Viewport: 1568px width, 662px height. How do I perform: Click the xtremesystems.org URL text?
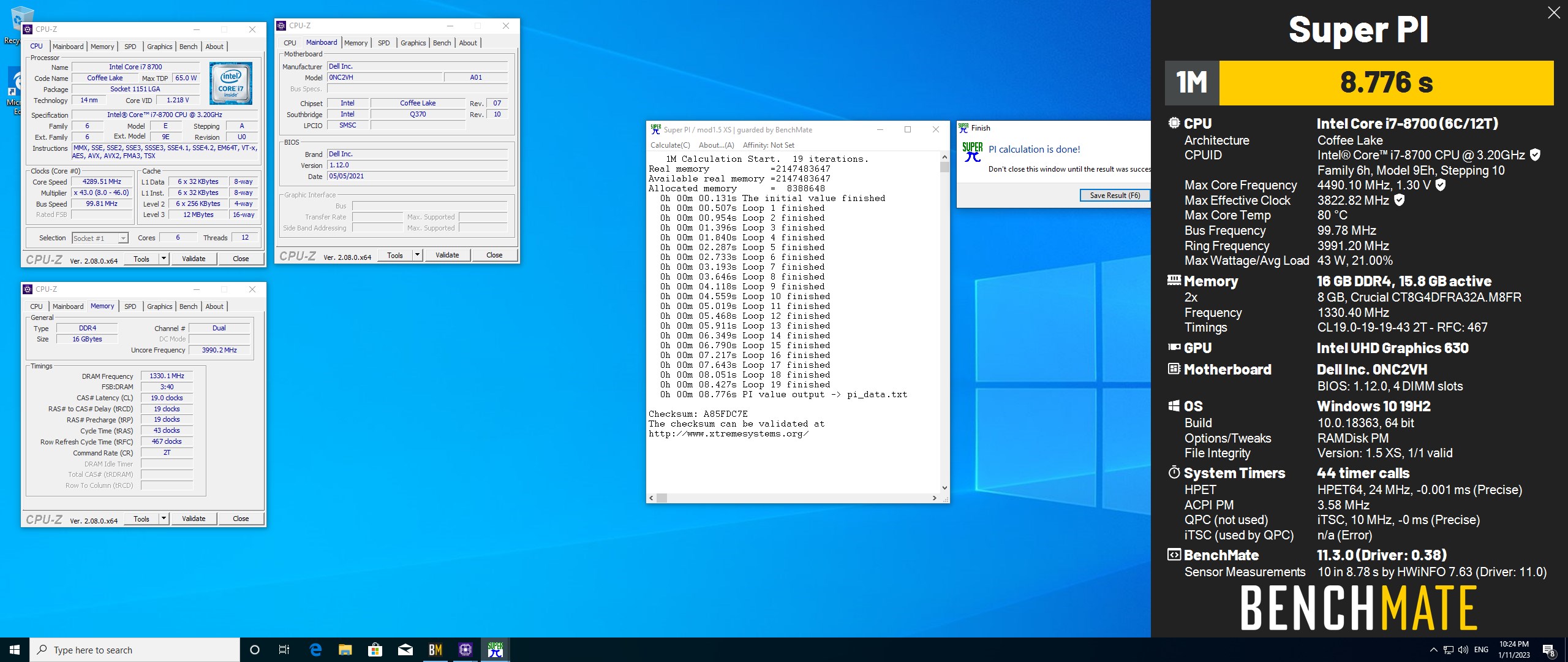pyautogui.click(x=729, y=433)
